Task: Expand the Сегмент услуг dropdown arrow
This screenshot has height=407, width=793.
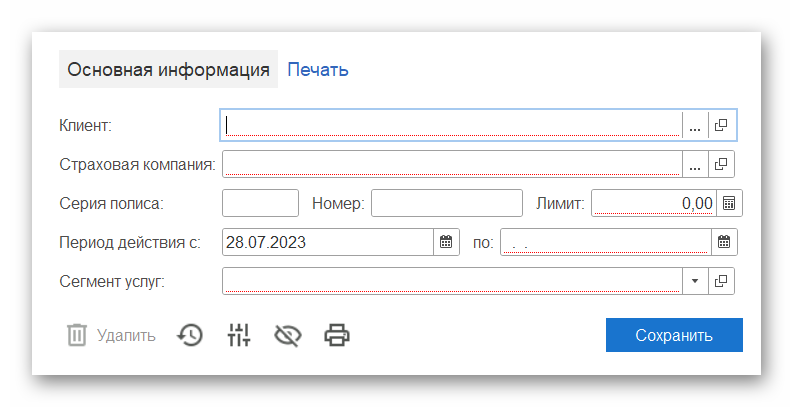Action: (695, 281)
